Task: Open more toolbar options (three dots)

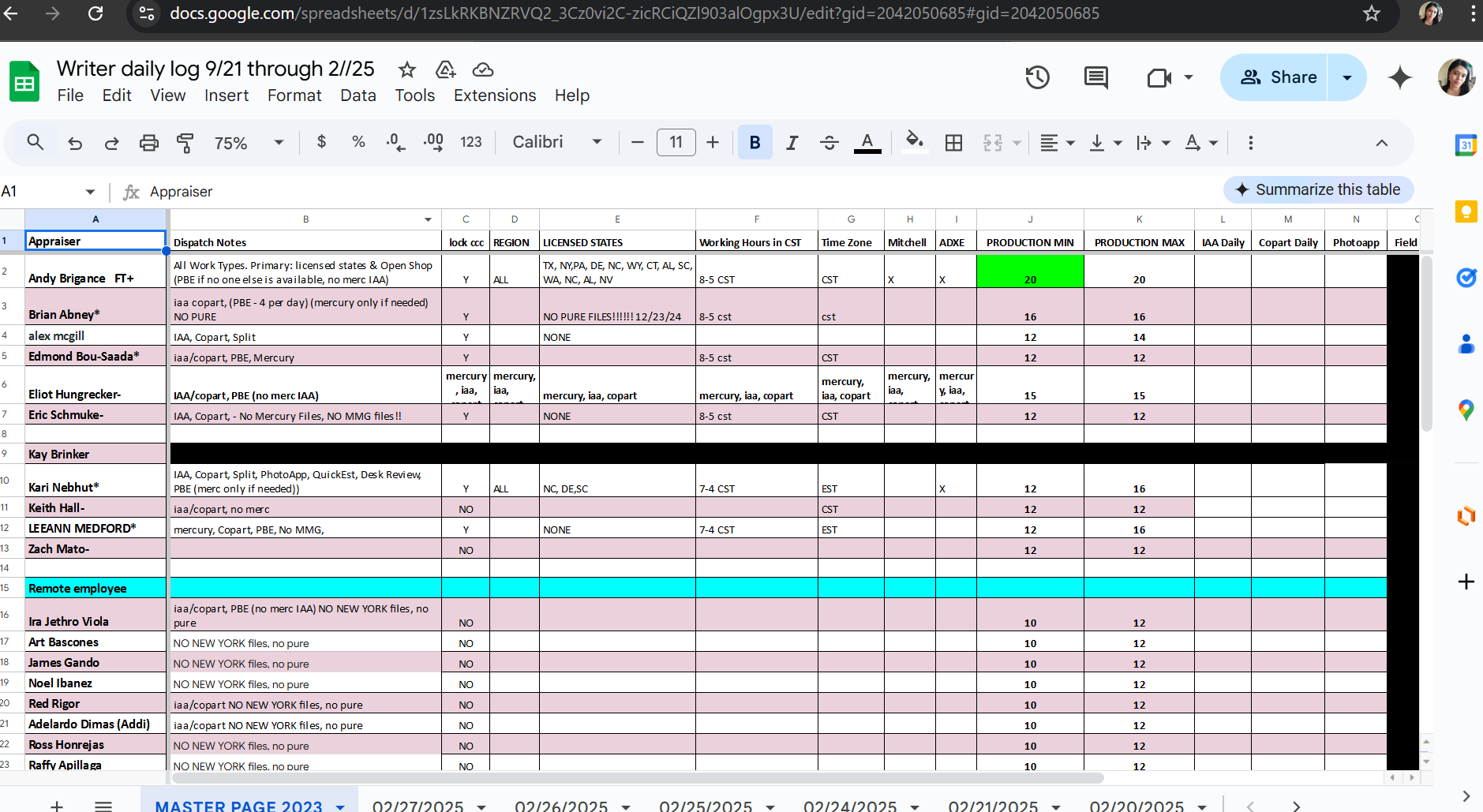Action: click(1250, 143)
